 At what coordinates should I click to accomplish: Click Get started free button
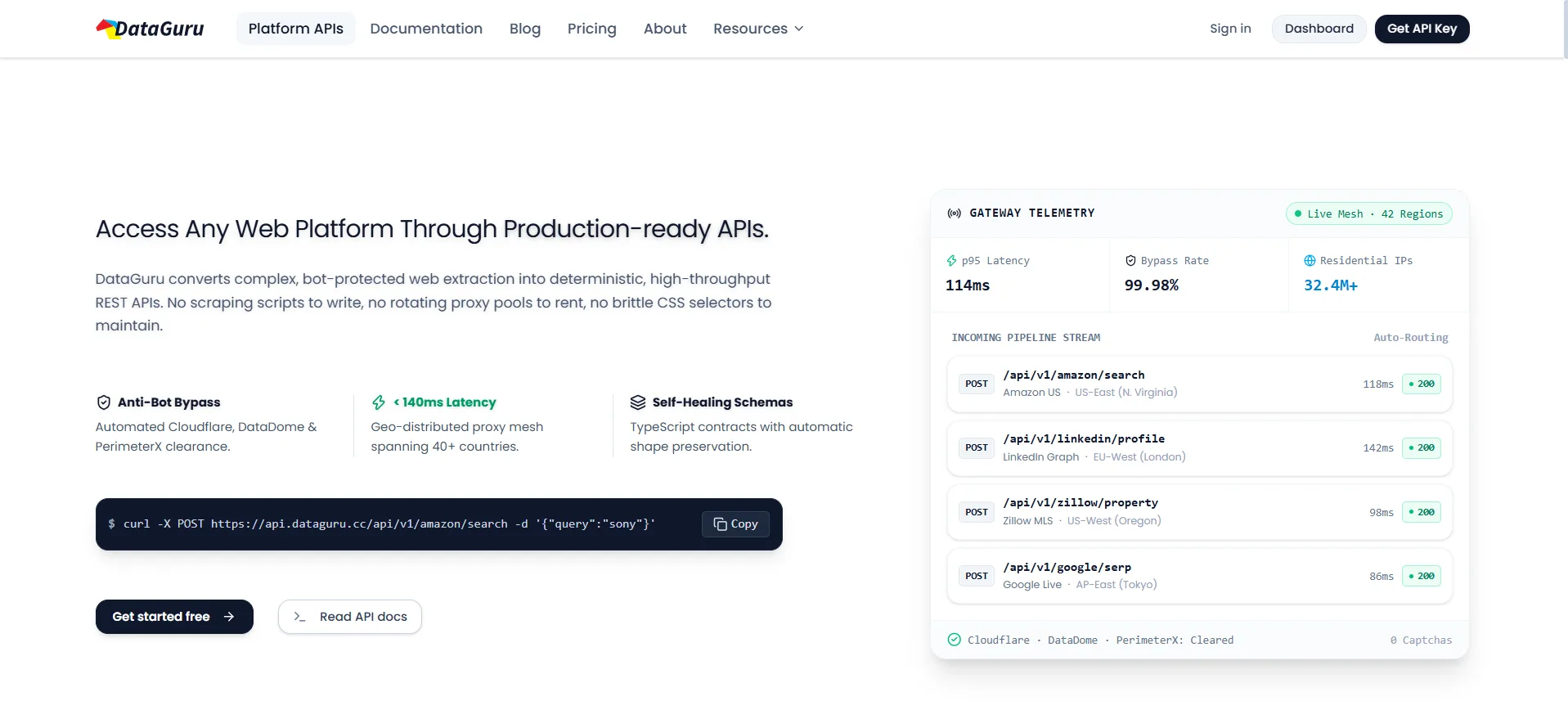(174, 617)
